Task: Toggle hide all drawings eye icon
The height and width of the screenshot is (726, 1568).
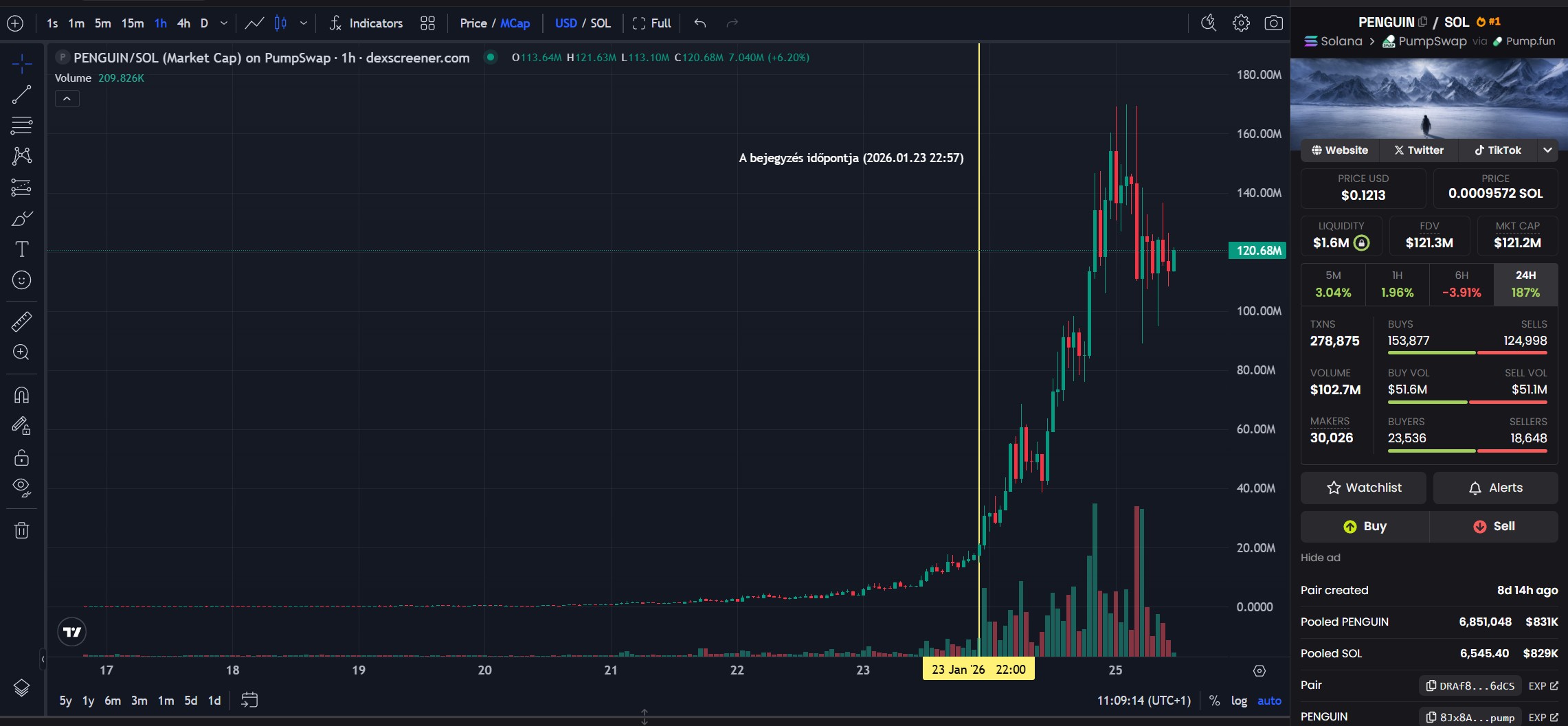Action: 21,488
